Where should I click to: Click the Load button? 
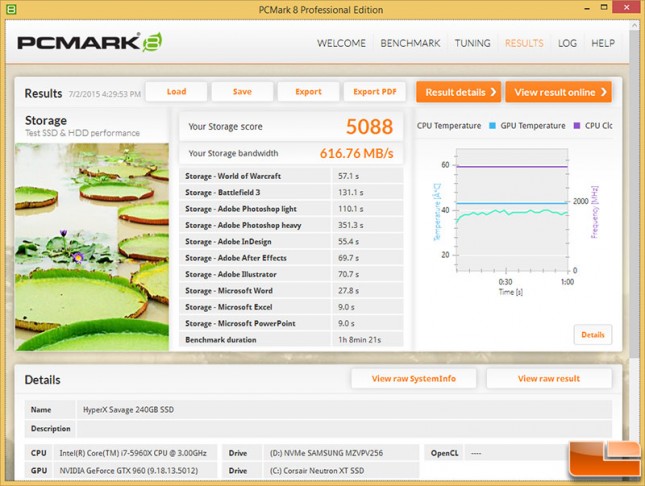176,91
